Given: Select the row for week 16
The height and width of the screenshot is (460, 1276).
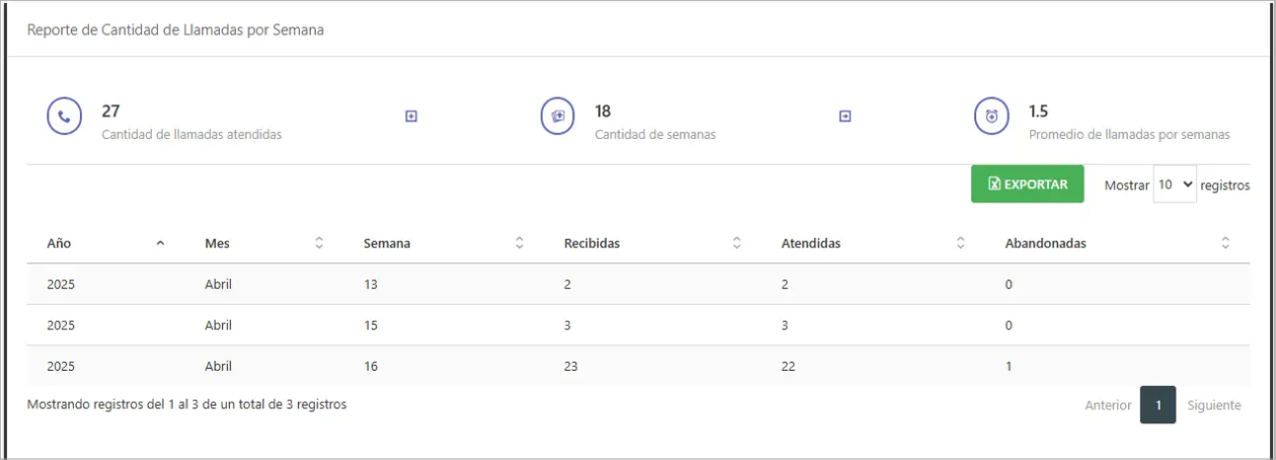Looking at the screenshot, I should 638,366.
